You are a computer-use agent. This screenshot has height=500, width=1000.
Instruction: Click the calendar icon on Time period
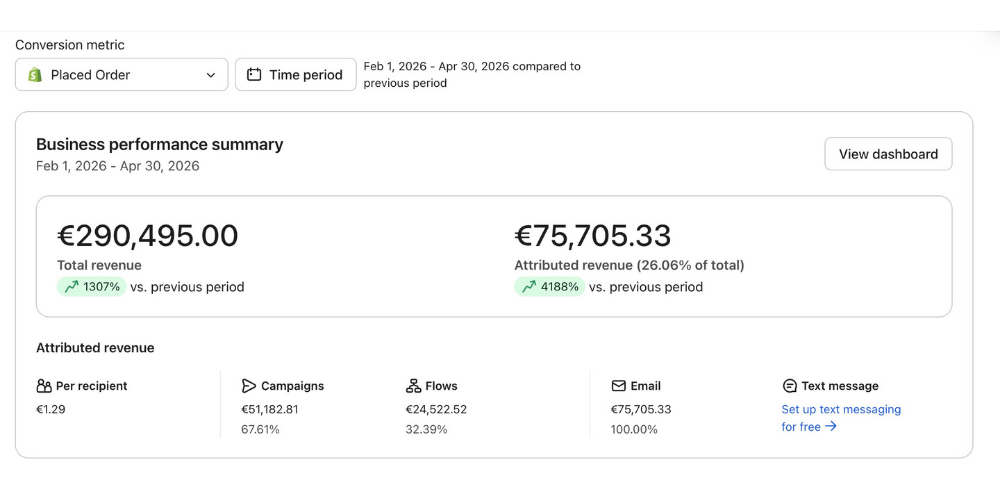point(254,75)
